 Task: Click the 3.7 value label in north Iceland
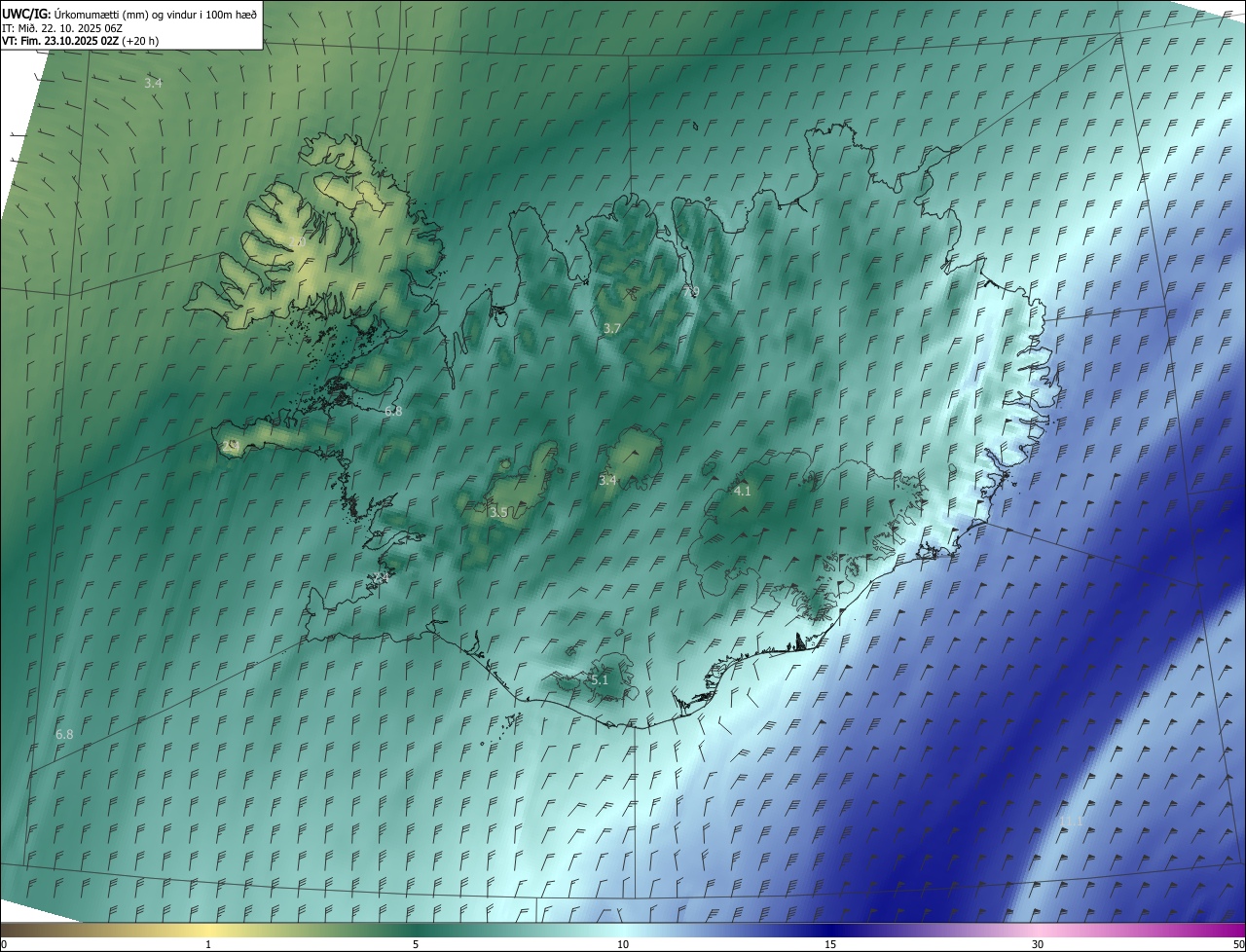coord(611,329)
